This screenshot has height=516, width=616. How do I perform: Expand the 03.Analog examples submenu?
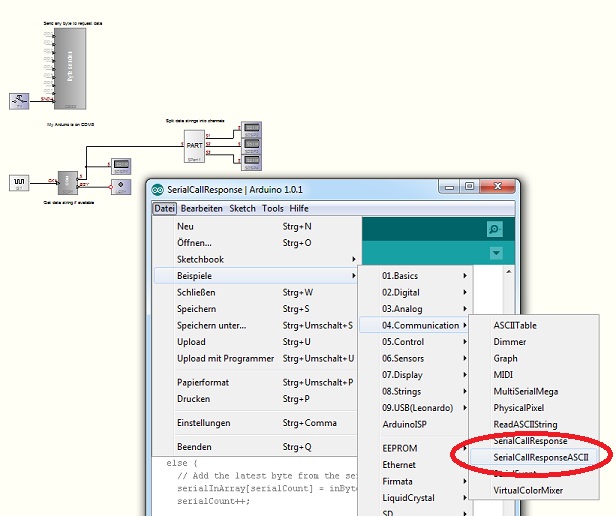coord(416,309)
